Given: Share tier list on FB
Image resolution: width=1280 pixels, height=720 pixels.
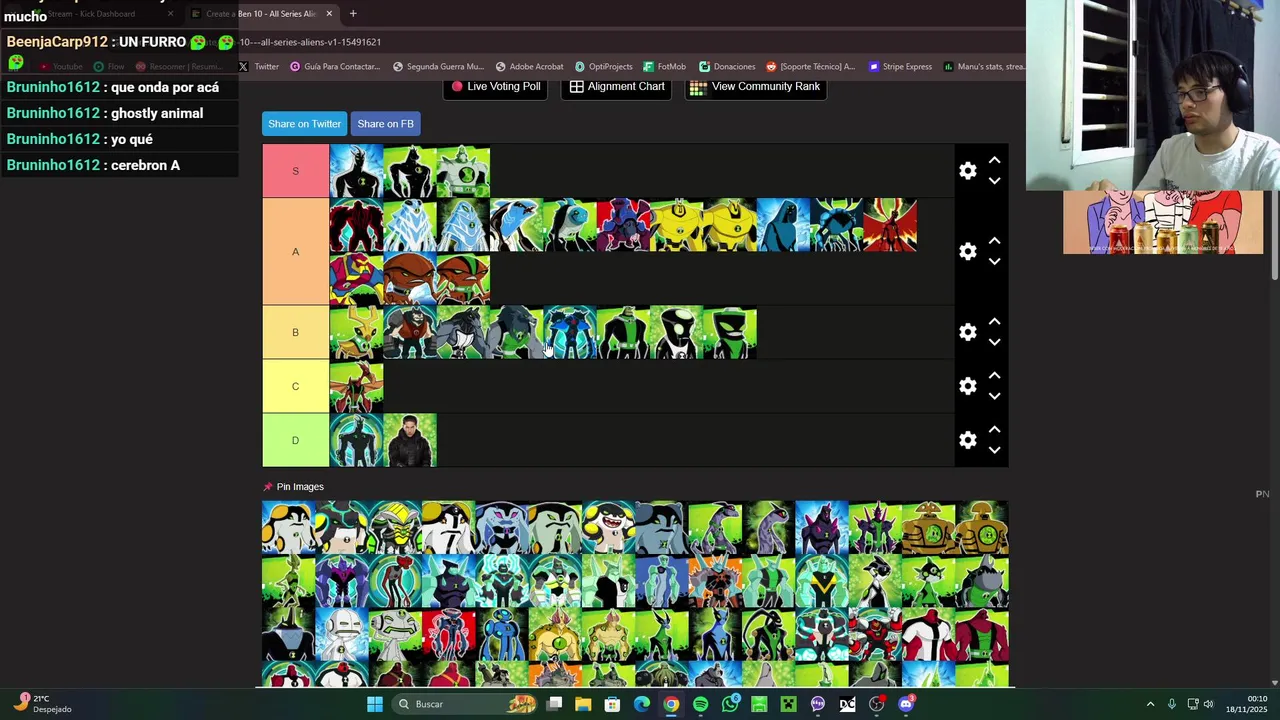Looking at the screenshot, I should click(385, 124).
